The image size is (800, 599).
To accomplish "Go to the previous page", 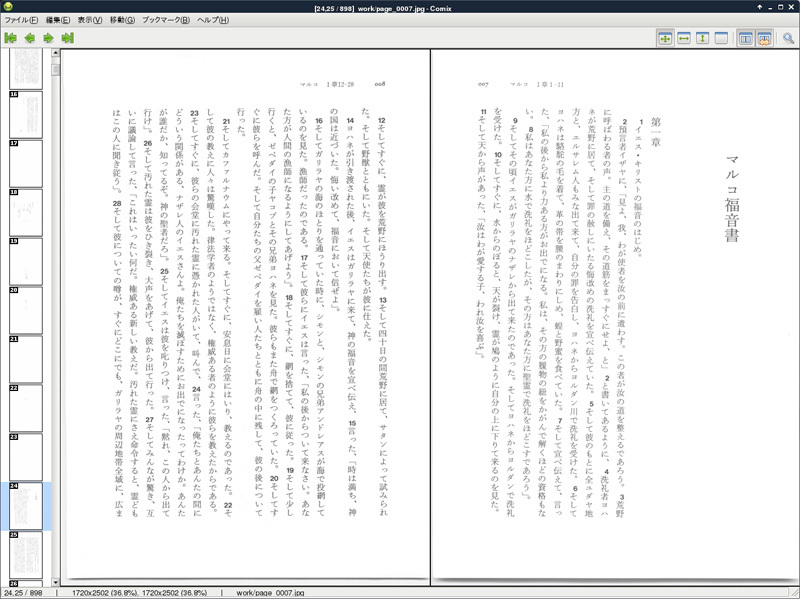I will pyautogui.click(x=30, y=38).
